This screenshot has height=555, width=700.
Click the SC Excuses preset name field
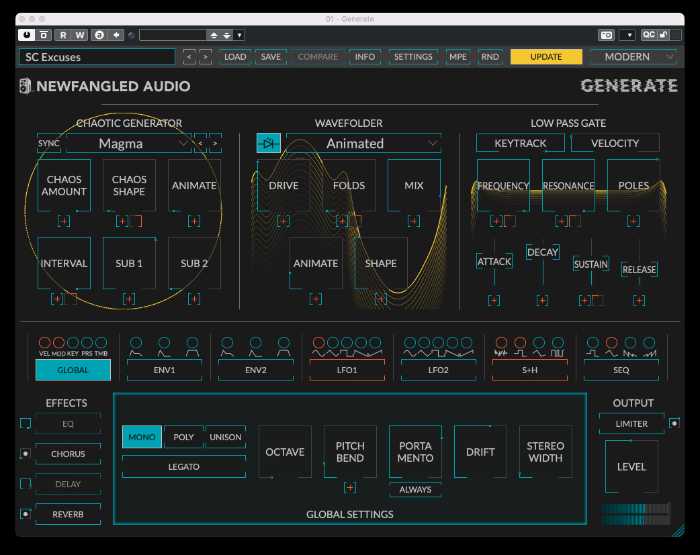pyautogui.click(x=97, y=57)
